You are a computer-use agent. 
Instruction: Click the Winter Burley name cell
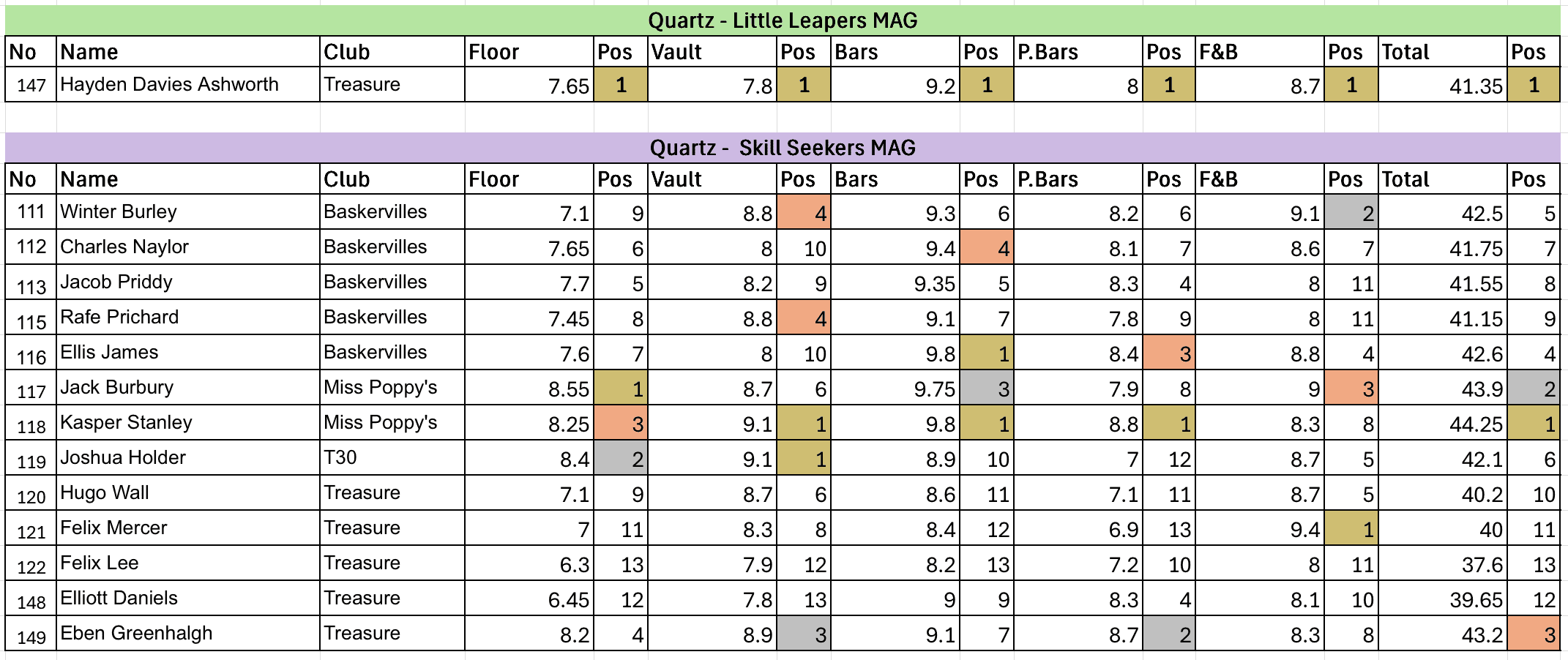pos(188,212)
